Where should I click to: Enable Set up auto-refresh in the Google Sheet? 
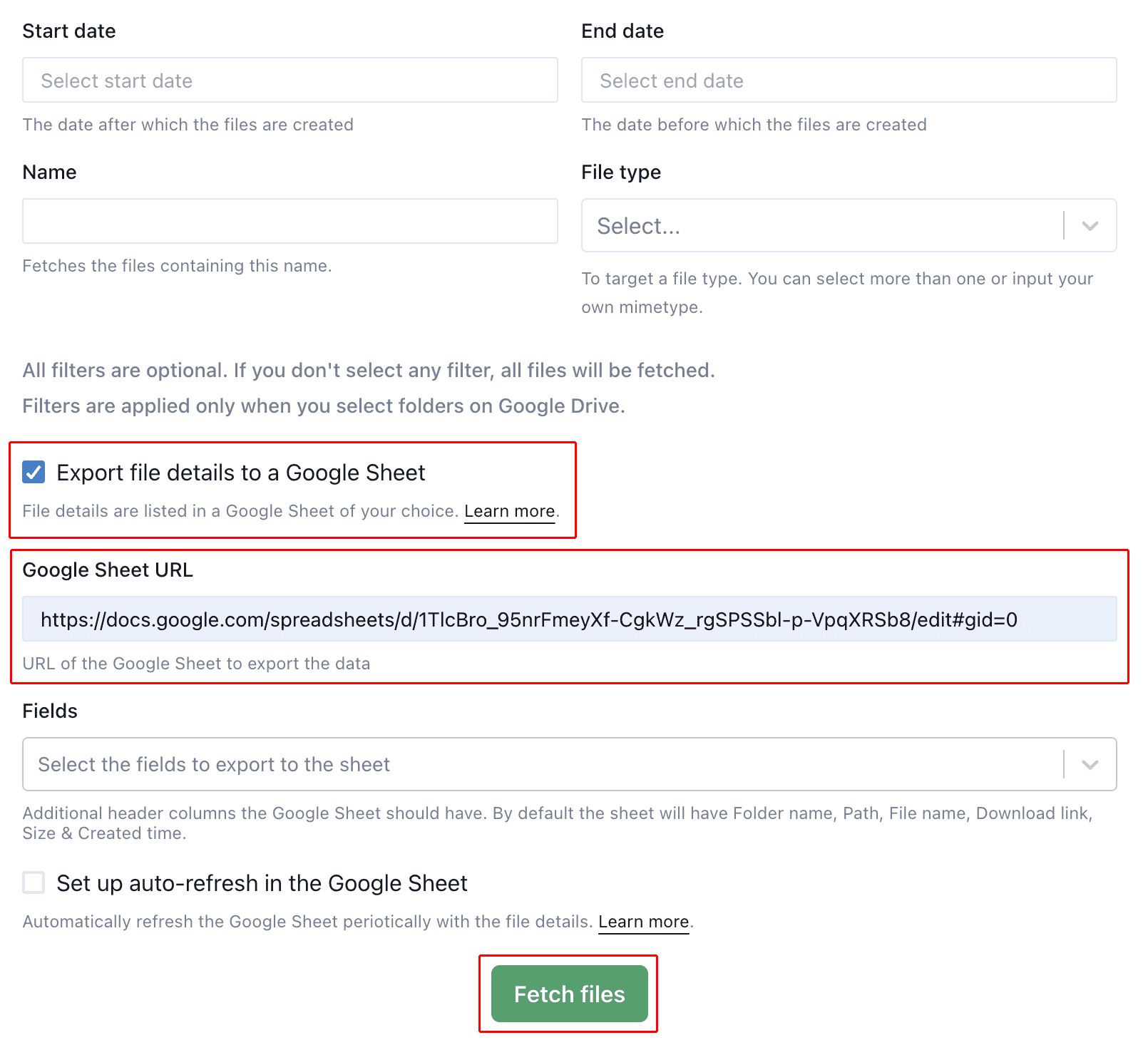33,882
